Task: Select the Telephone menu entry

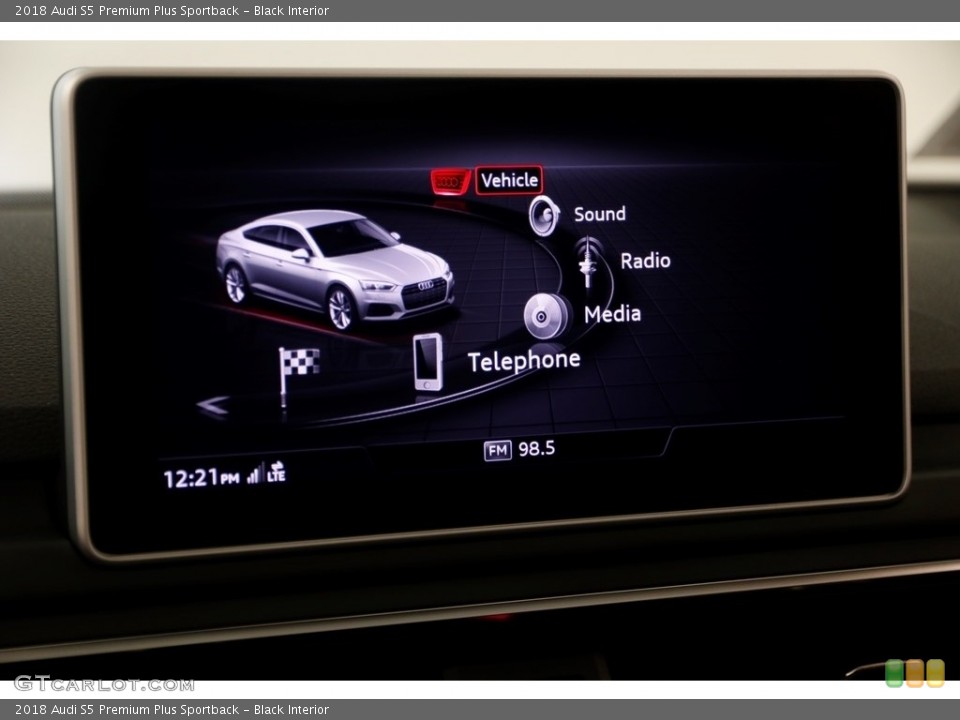Action: click(524, 361)
